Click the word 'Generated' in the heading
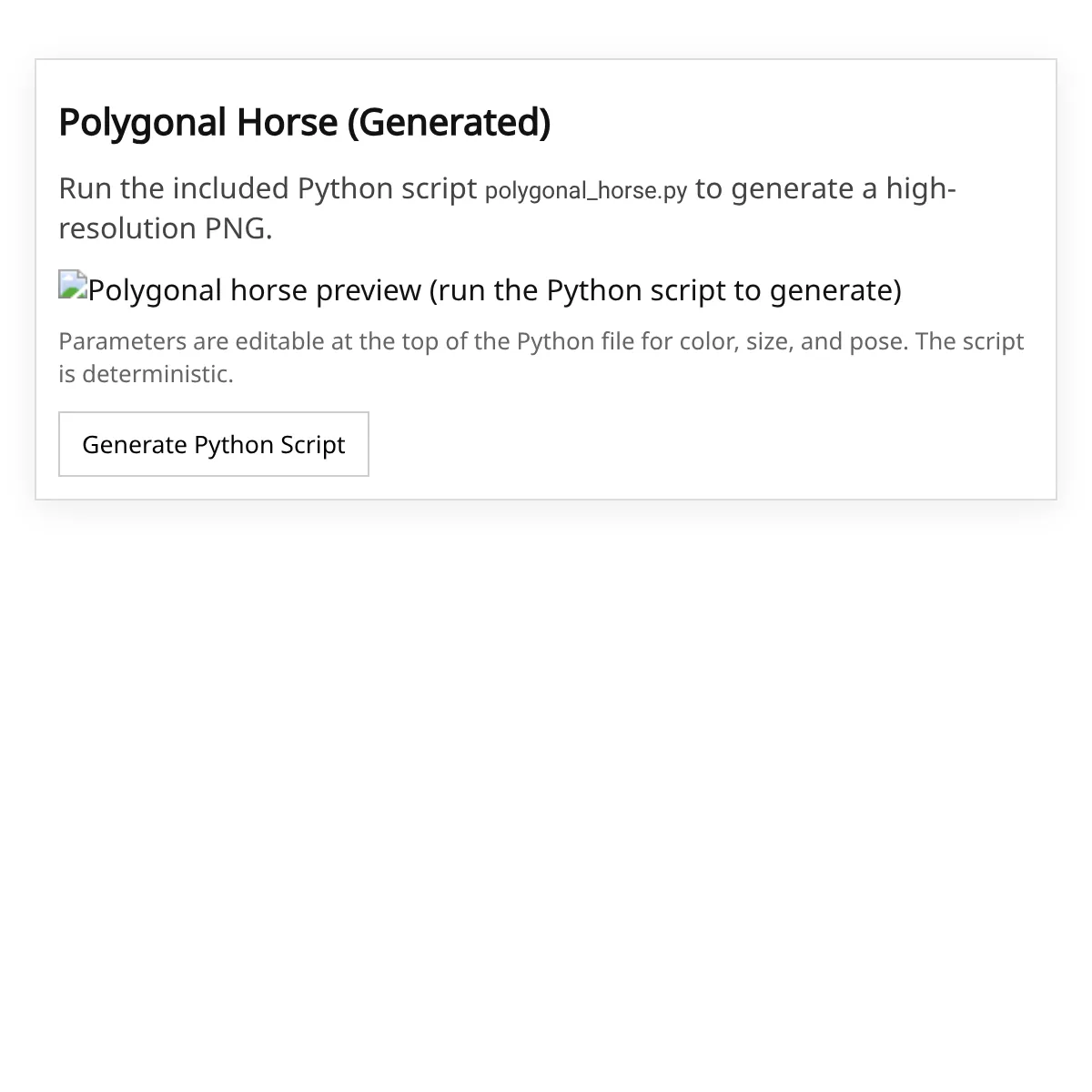Screen dimensions: 1092x1092 tap(450, 123)
